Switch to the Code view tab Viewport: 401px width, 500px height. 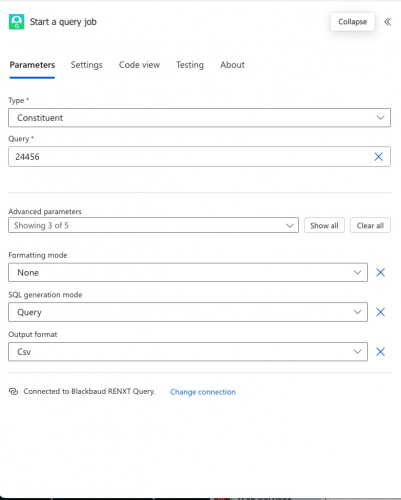[x=139, y=65]
